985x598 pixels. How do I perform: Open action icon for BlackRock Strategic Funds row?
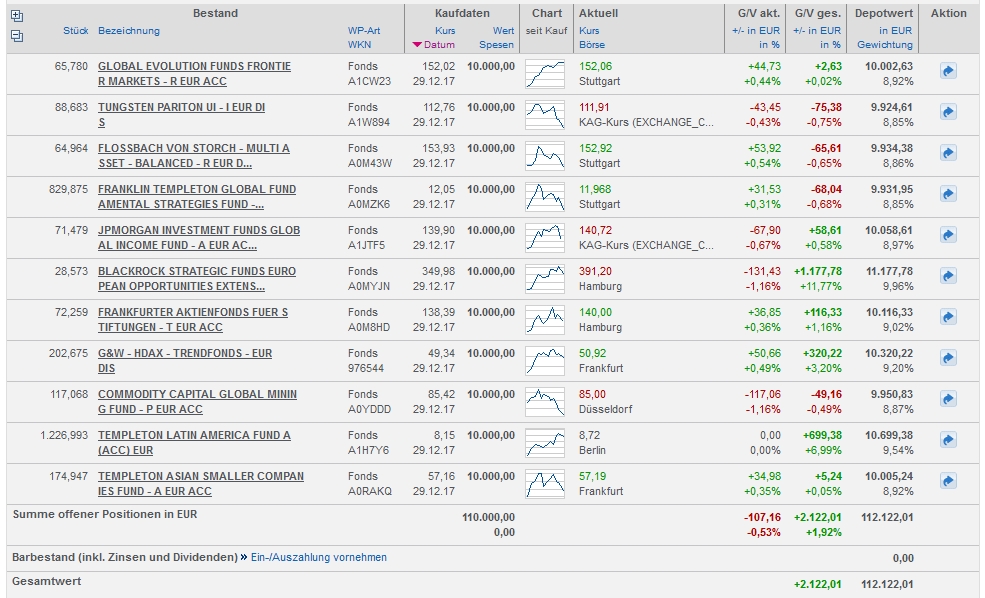pos(948,276)
